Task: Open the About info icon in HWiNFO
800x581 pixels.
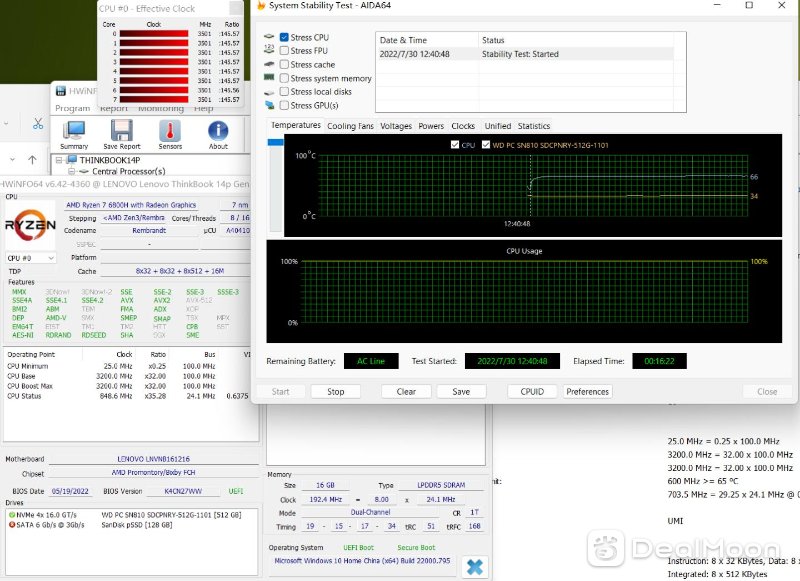Action: point(218,131)
